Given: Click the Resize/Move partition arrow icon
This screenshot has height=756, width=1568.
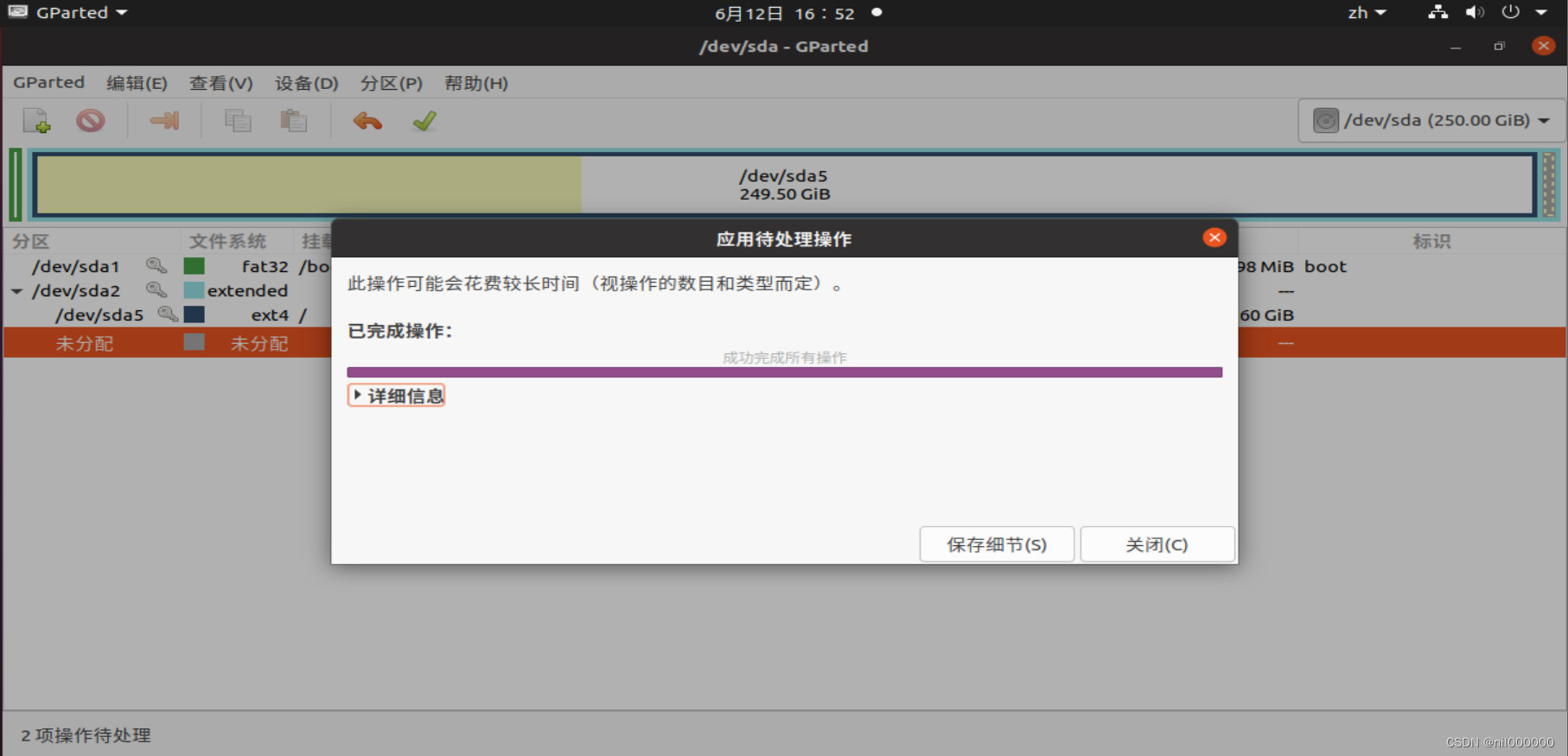Looking at the screenshot, I should pyautogui.click(x=164, y=120).
